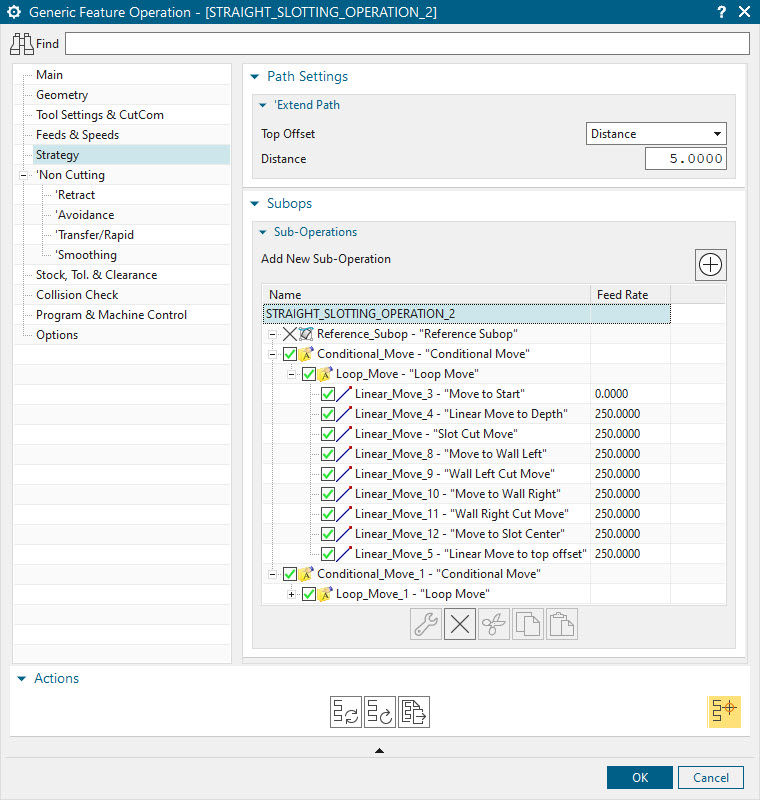This screenshot has width=760, height=800.
Task: Open the Top Offset dropdown
Action: pos(655,134)
